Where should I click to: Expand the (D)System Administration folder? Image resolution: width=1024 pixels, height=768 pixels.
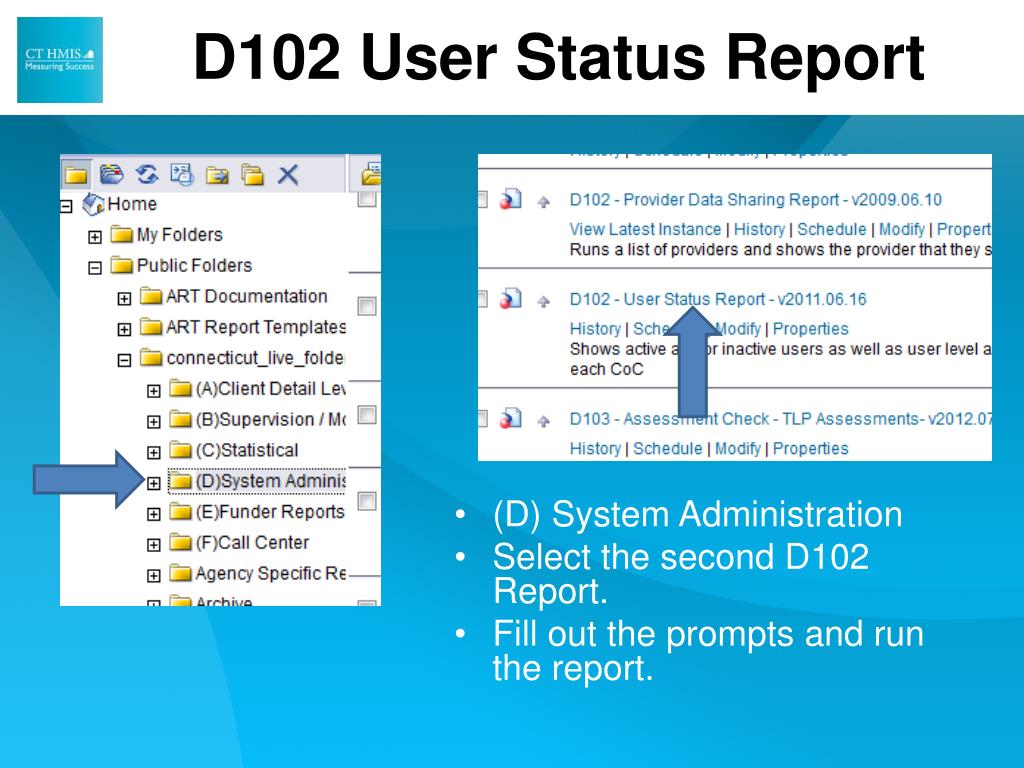click(153, 483)
